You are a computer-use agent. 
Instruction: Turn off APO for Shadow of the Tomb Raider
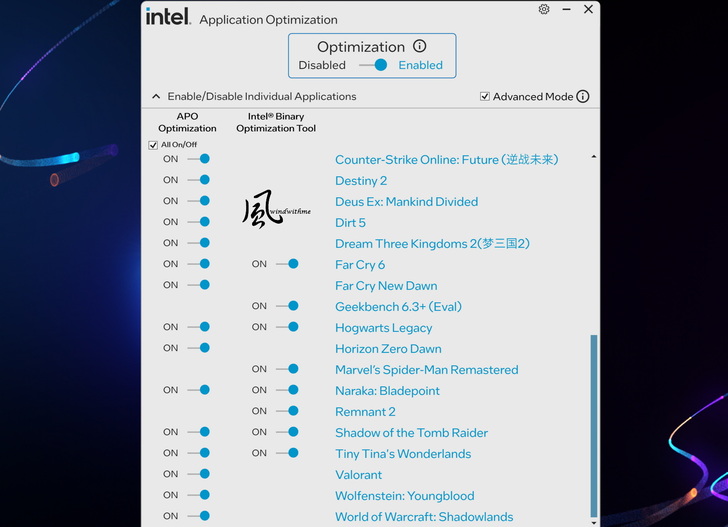198,432
